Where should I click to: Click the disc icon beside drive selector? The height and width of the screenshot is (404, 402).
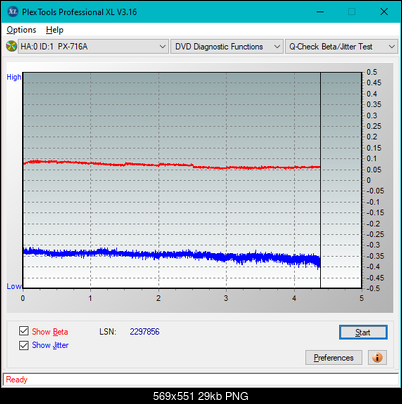[x=11, y=46]
